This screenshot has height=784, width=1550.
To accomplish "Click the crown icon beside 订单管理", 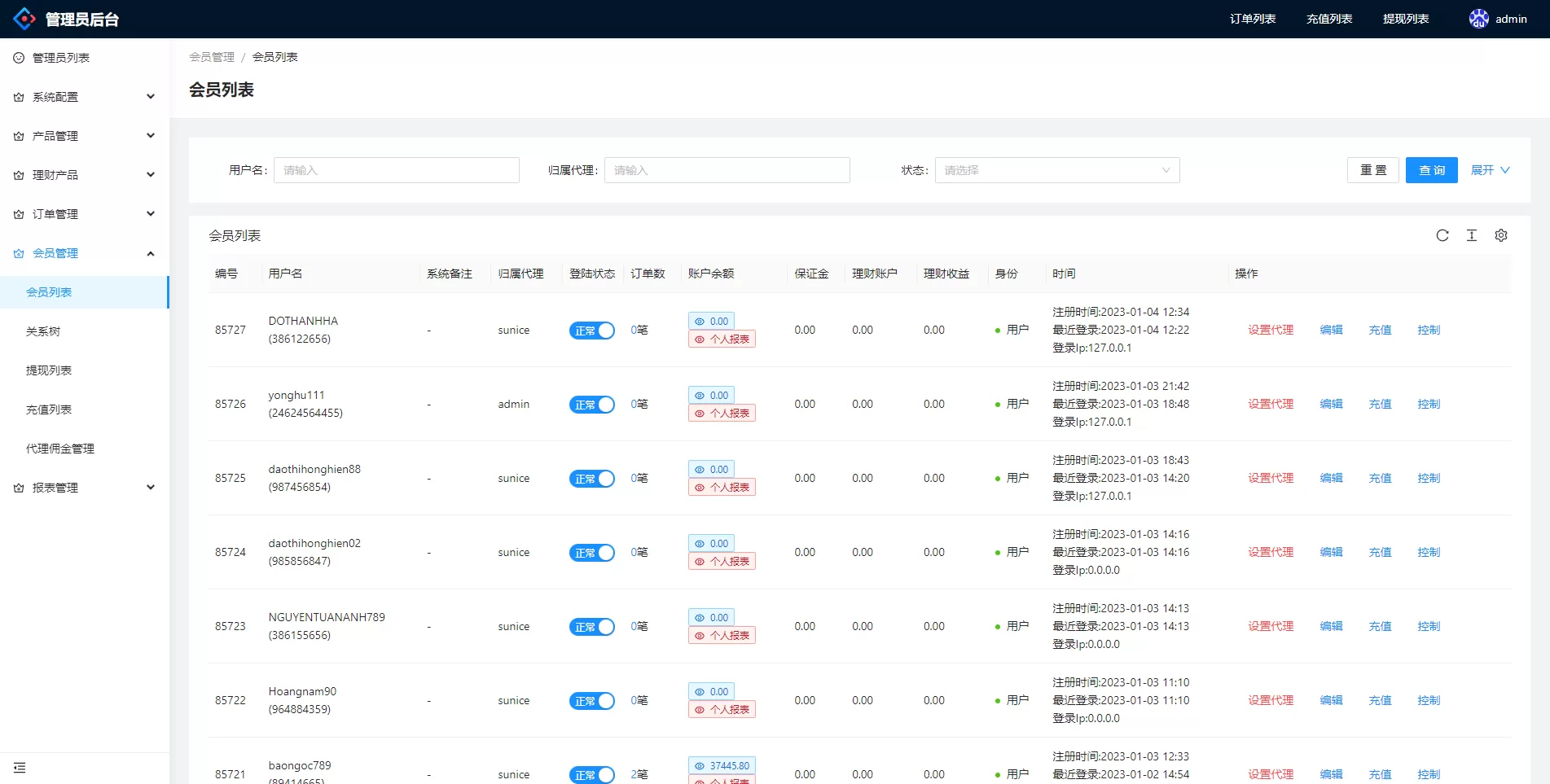I will [x=19, y=214].
